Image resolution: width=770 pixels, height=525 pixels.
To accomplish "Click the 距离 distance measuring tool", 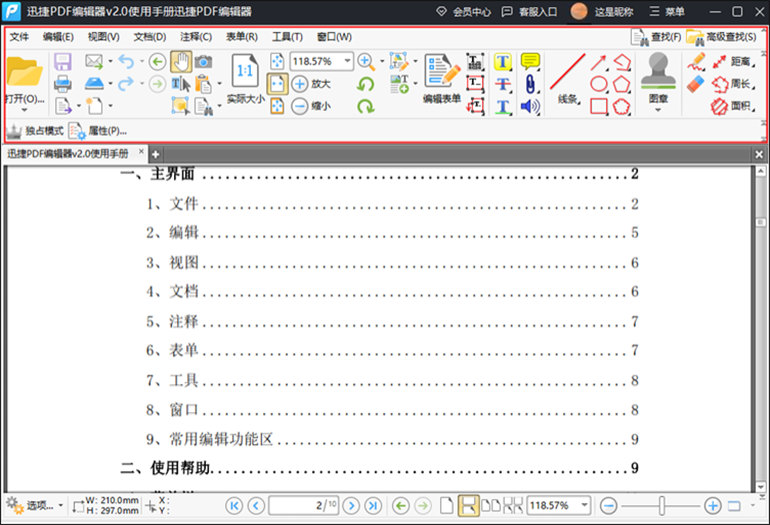I will click(x=734, y=61).
